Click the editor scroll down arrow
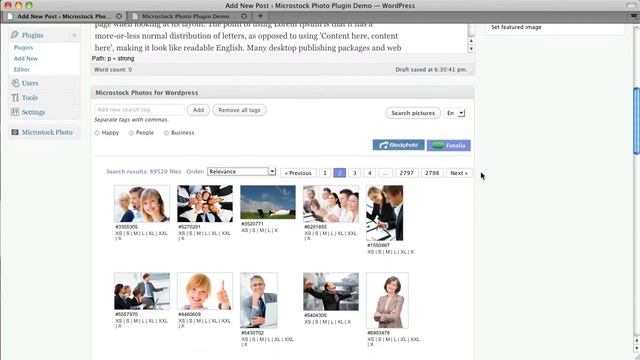The image size is (640, 360). coord(471,49)
